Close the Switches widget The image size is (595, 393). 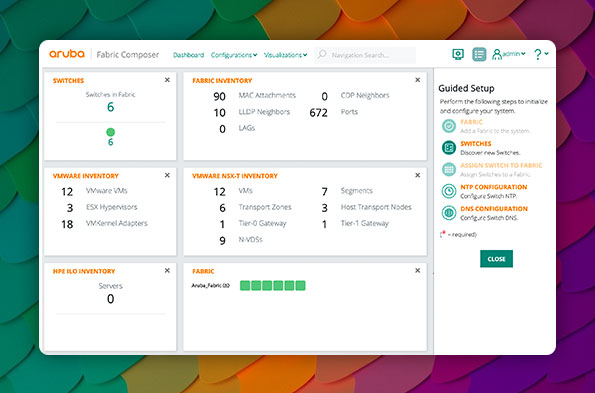click(167, 80)
